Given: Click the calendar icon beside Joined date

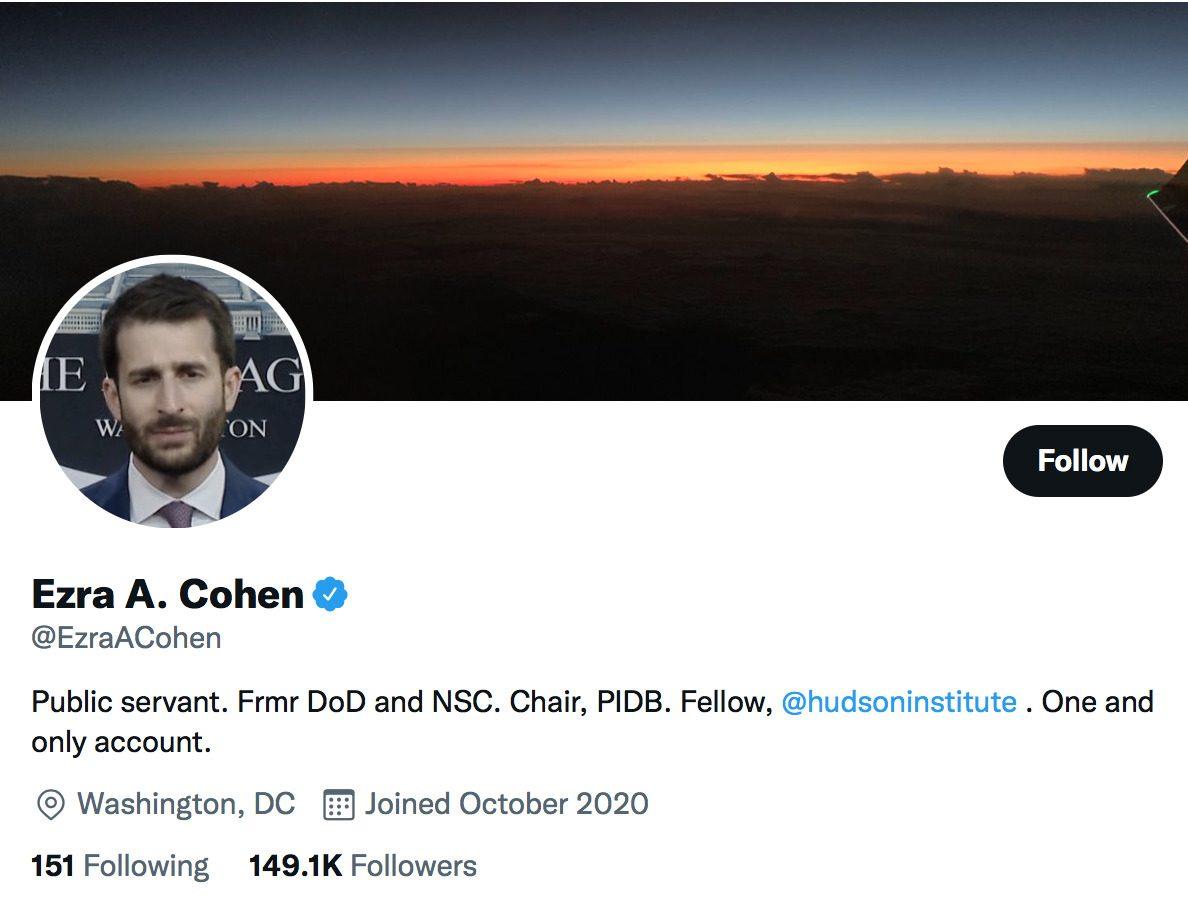Looking at the screenshot, I should pos(339,804).
